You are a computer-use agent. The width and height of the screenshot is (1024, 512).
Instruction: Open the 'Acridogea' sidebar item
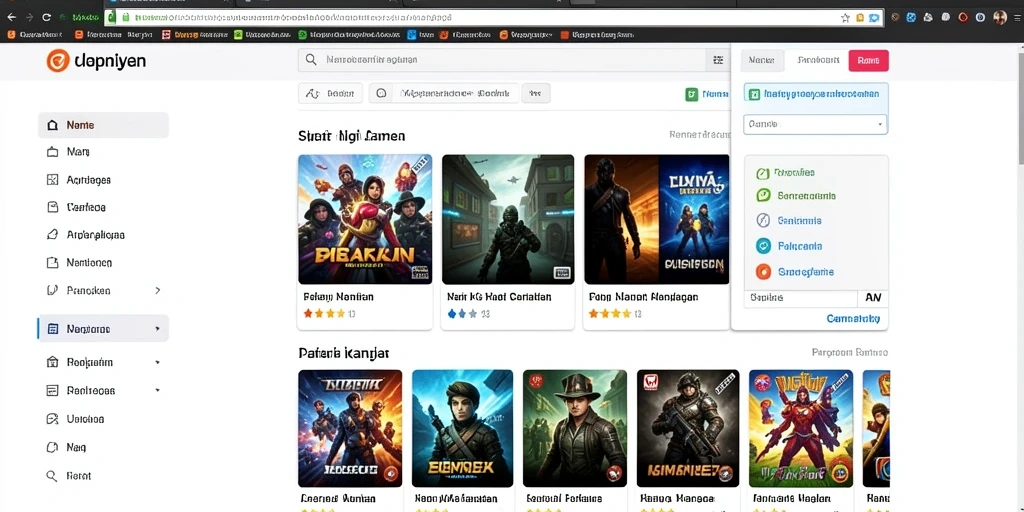click(x=88, y=180)
